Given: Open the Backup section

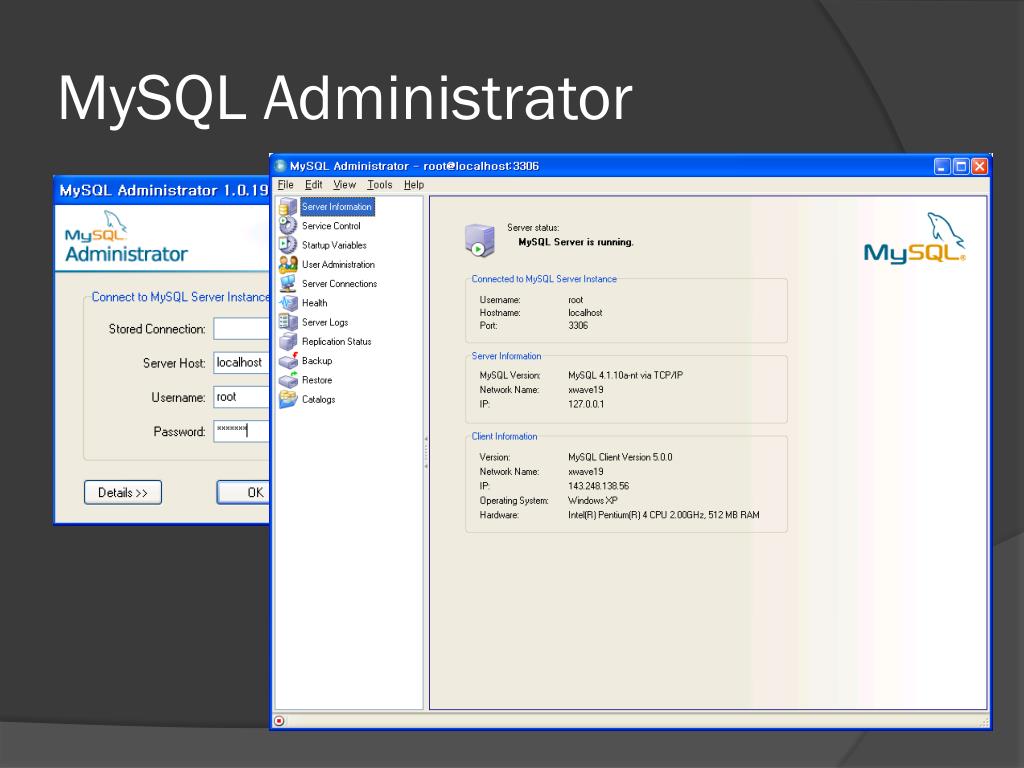Looking at the screenshot, I should pyautogui.click(x=317, y=360).
